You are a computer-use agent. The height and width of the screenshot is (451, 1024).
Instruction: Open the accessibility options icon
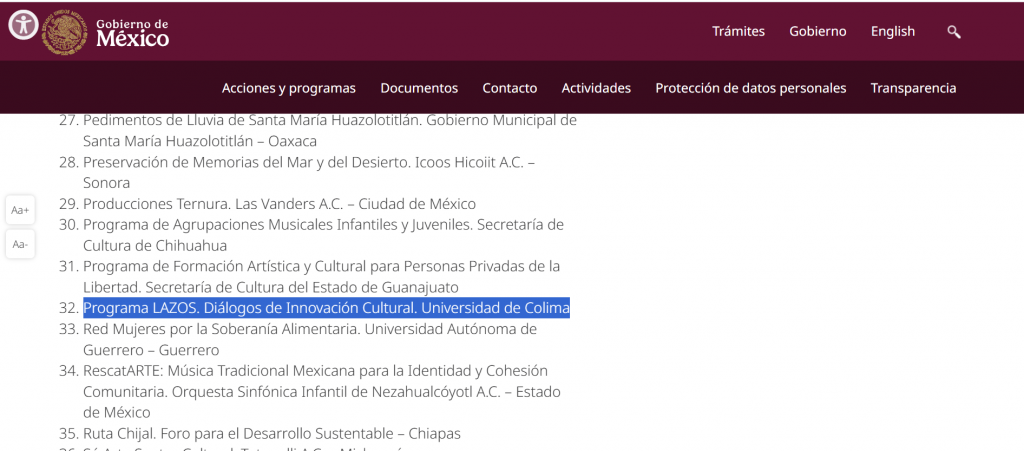[x=23, y=25]
